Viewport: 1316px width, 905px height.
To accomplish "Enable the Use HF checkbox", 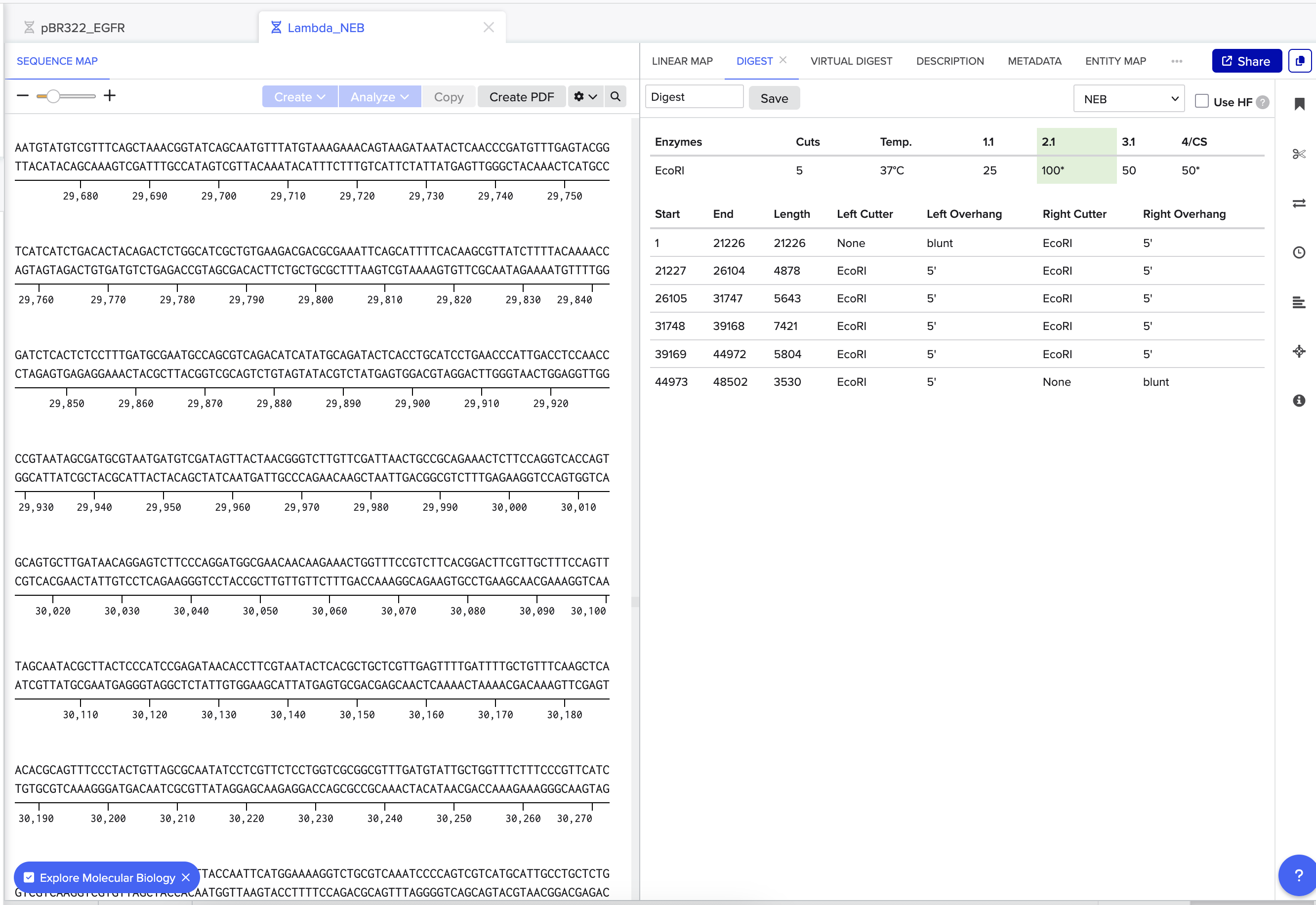I will (1201, 101).
